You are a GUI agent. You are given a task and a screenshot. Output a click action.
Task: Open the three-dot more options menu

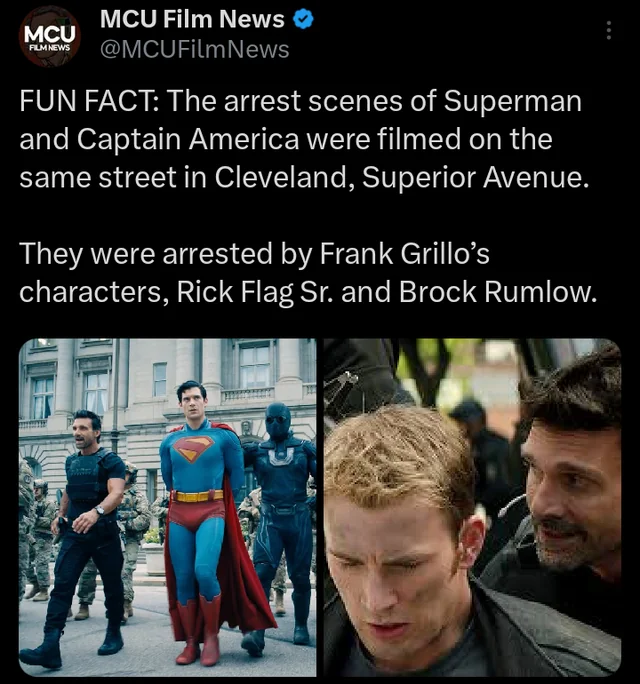609,31
